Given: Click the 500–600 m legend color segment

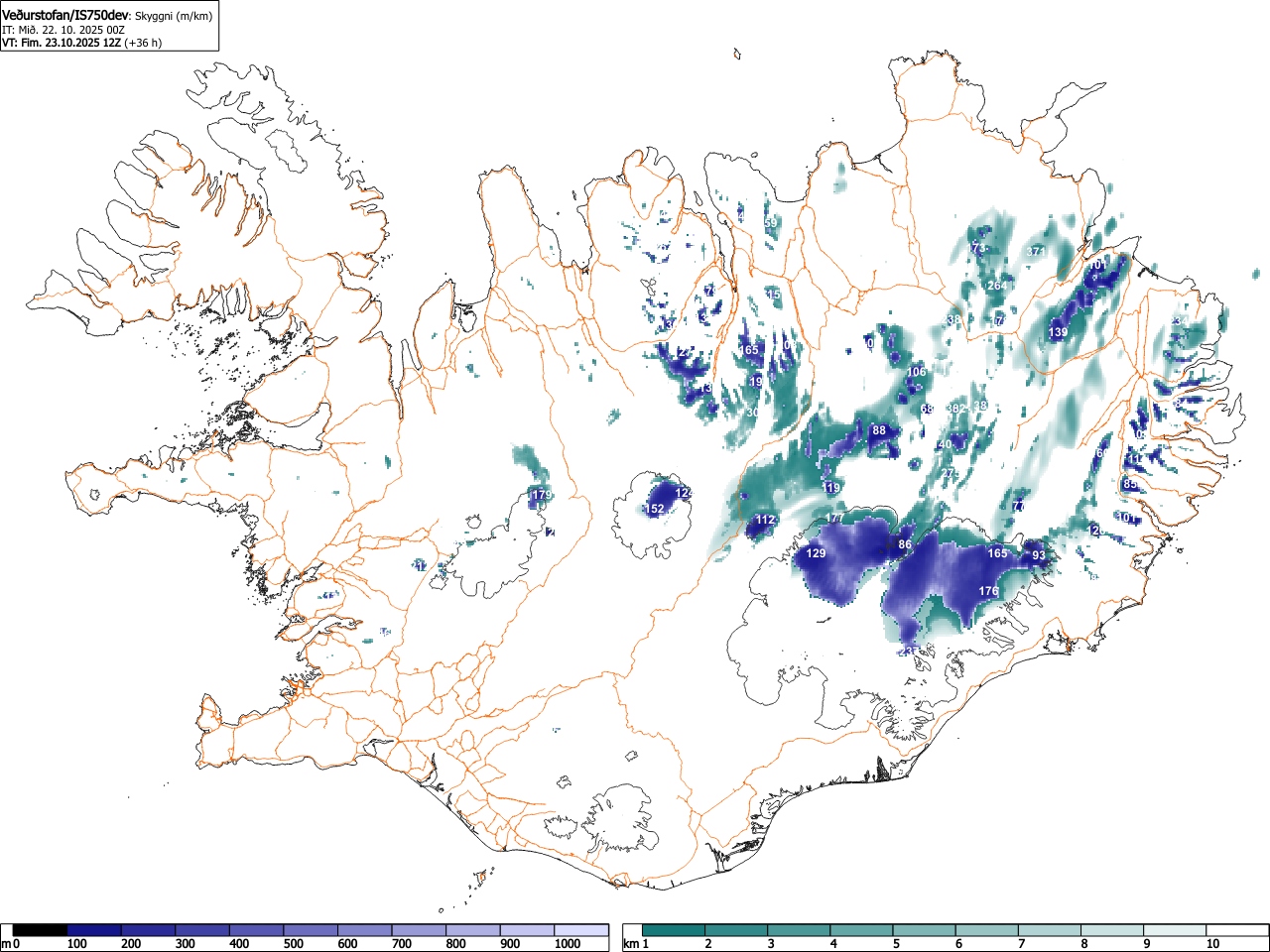Looking at the screenshot, I should (x=311, y=930).
